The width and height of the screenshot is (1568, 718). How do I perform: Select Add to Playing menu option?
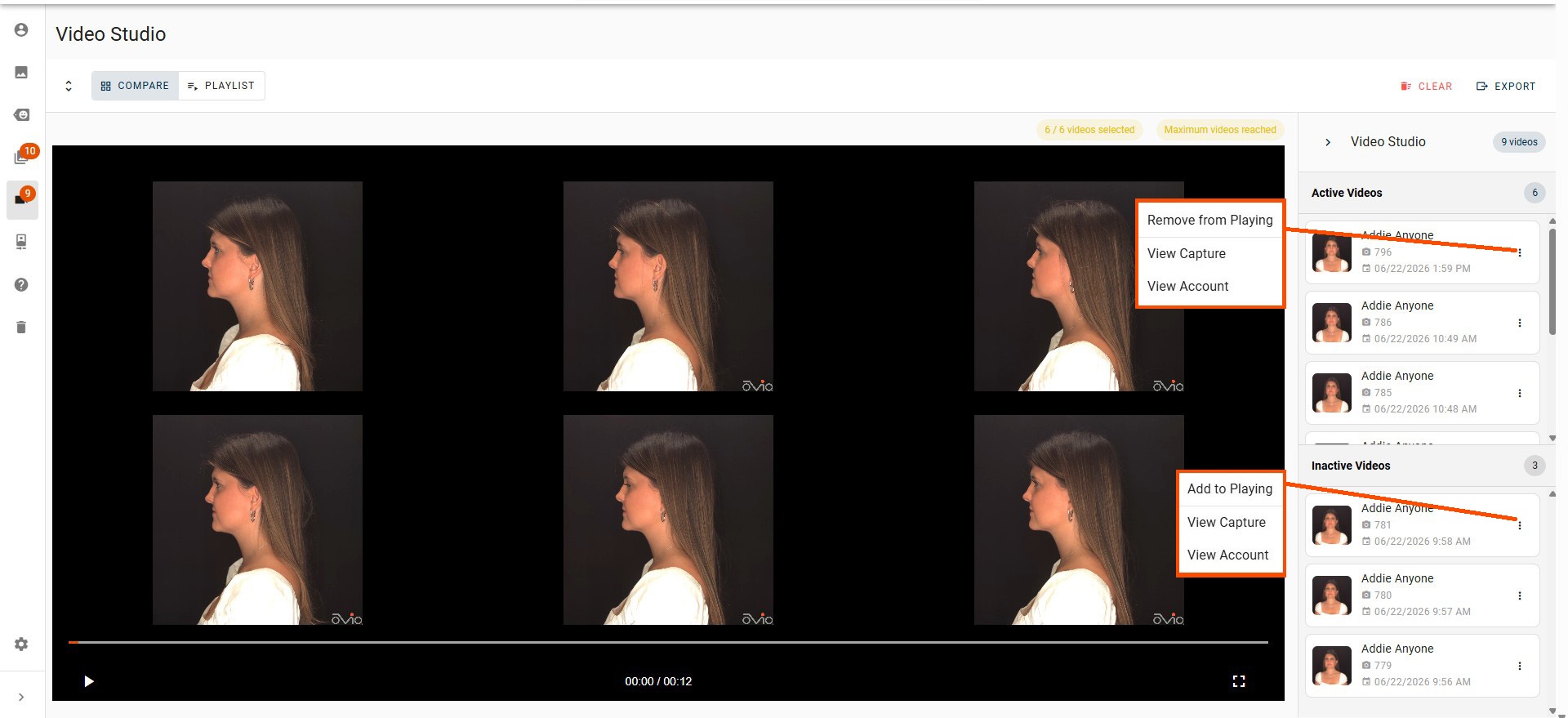[x=1230, y=488]
